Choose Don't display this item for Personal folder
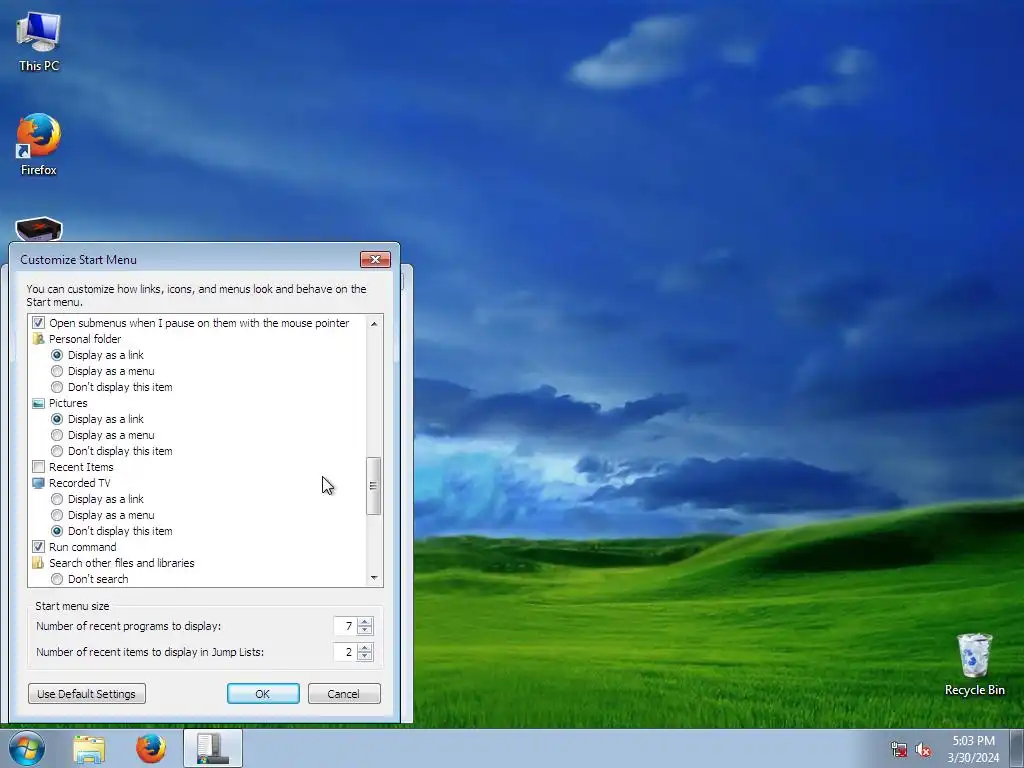1024x768 pixels. pyautogui.click(x=57, y=387)
